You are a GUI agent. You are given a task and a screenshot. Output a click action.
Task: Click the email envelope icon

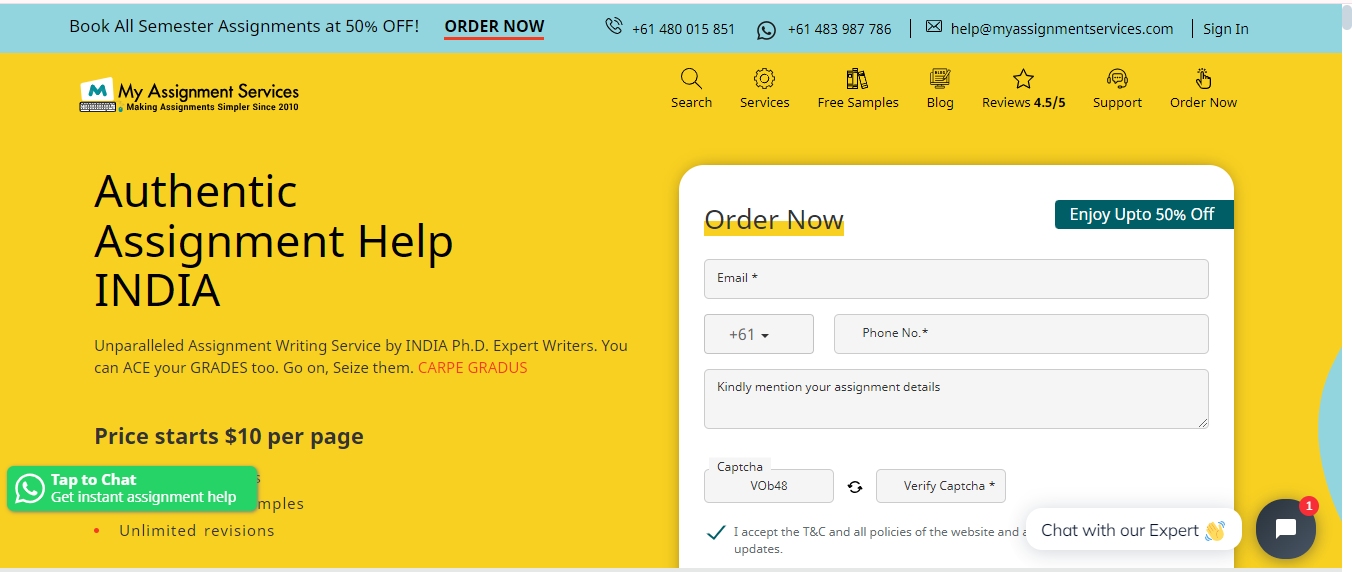click(x=933, y=27)
